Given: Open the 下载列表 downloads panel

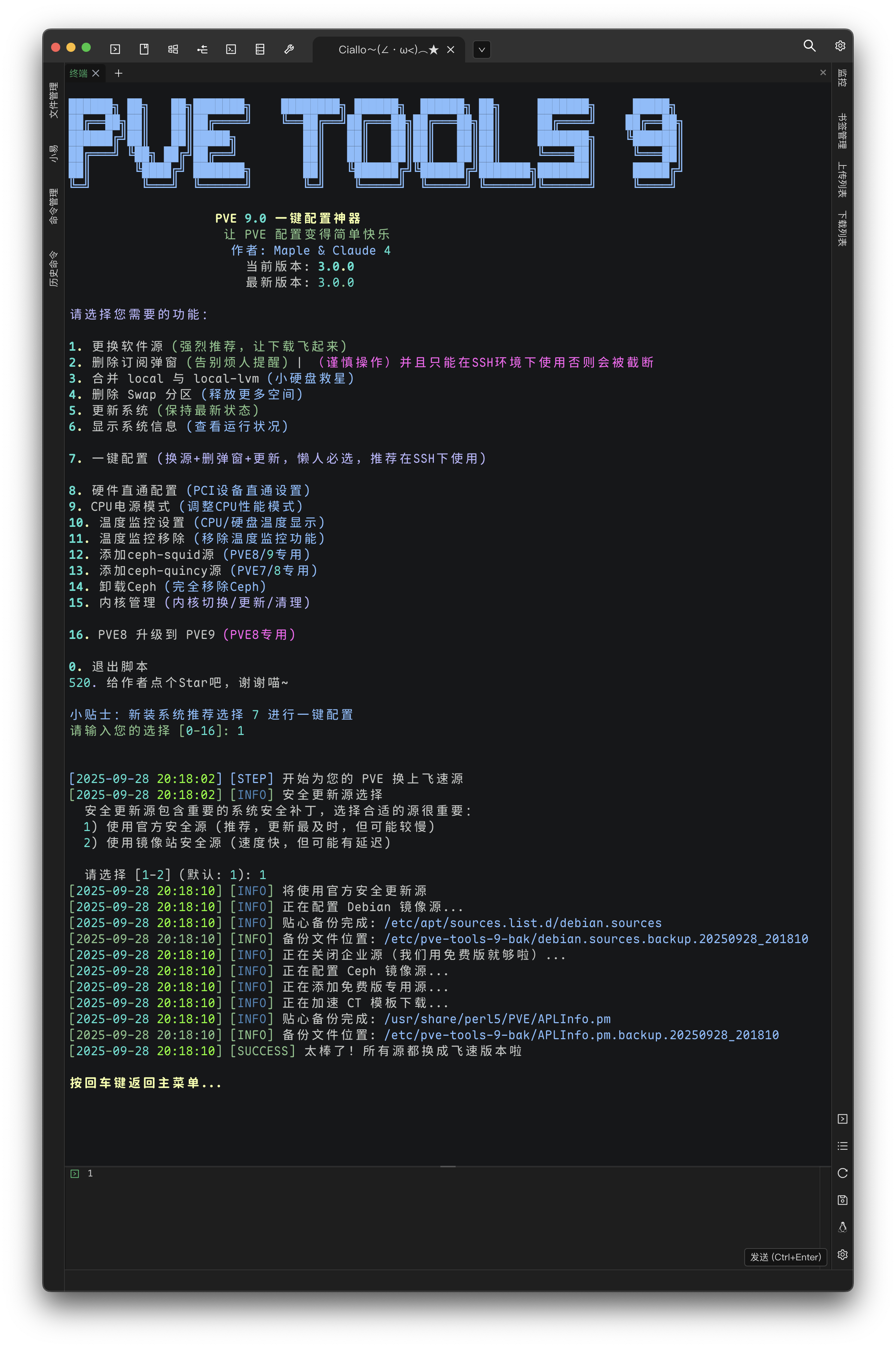Looking at the screenshot, I should (x=842, y=228).
